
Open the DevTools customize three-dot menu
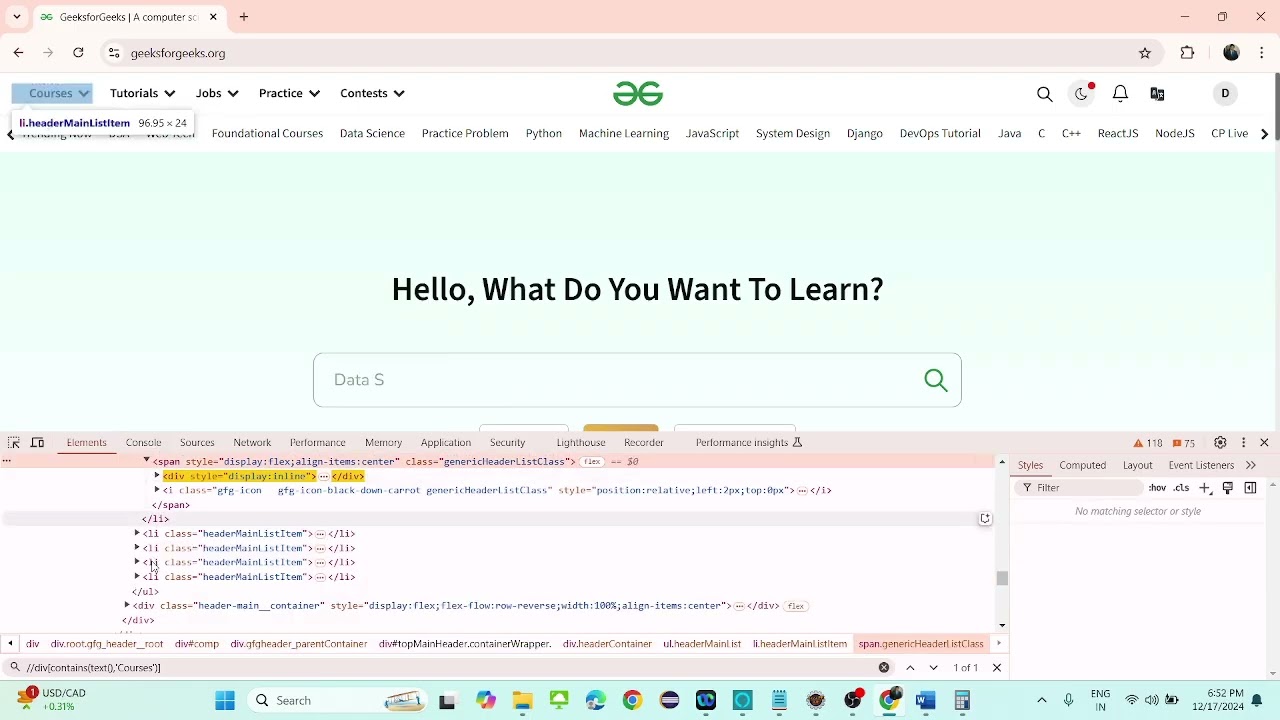tap(1244, 442)
